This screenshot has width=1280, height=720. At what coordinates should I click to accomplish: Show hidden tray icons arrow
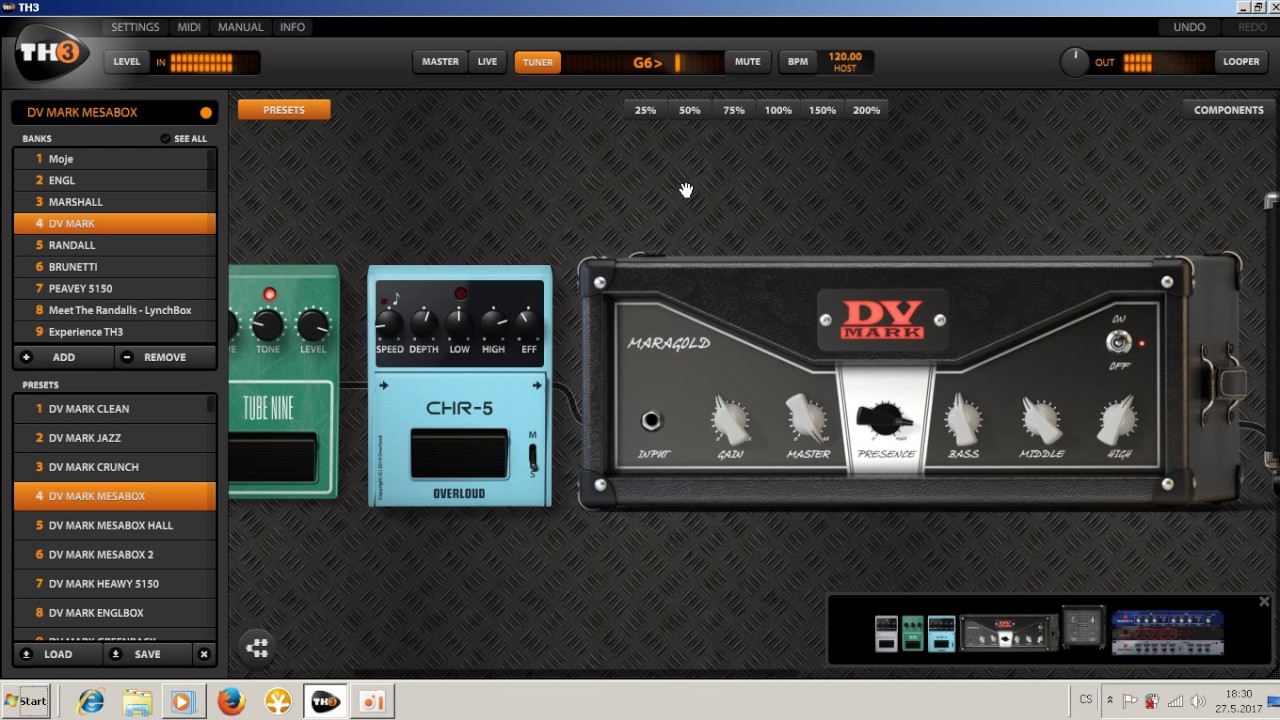coord(1109,701)
